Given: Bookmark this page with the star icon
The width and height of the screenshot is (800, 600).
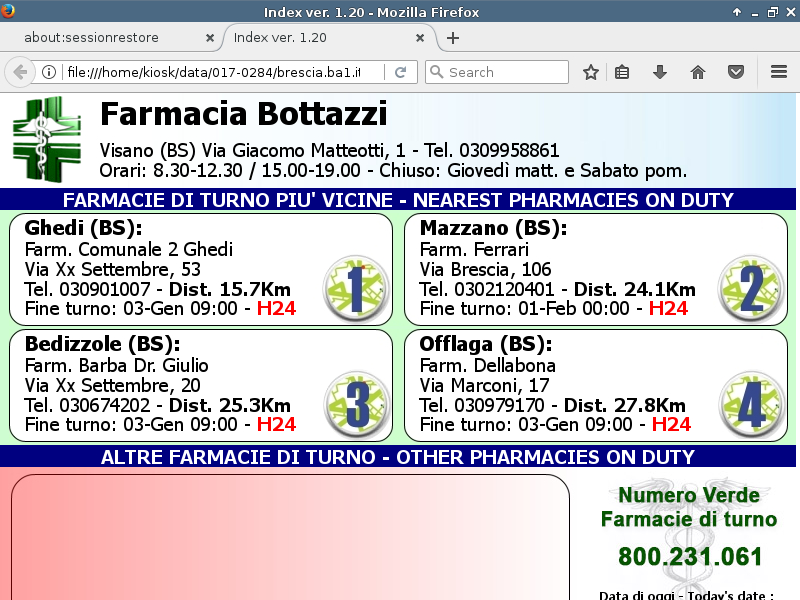Looking at the screenshot, I should (x=591, y=72).
